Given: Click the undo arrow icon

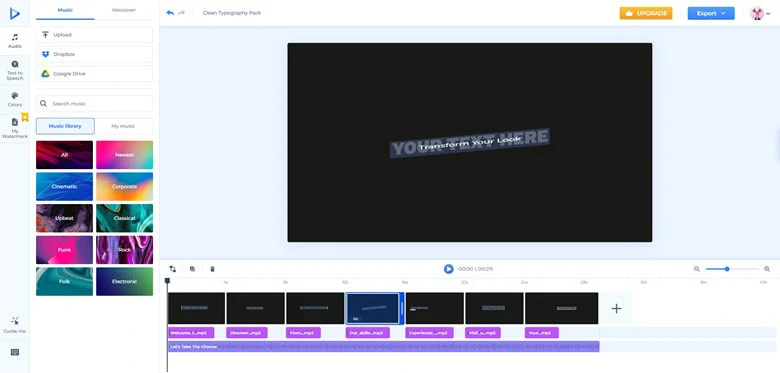Looking at the screenshot, I should click(x=170, y=13).
